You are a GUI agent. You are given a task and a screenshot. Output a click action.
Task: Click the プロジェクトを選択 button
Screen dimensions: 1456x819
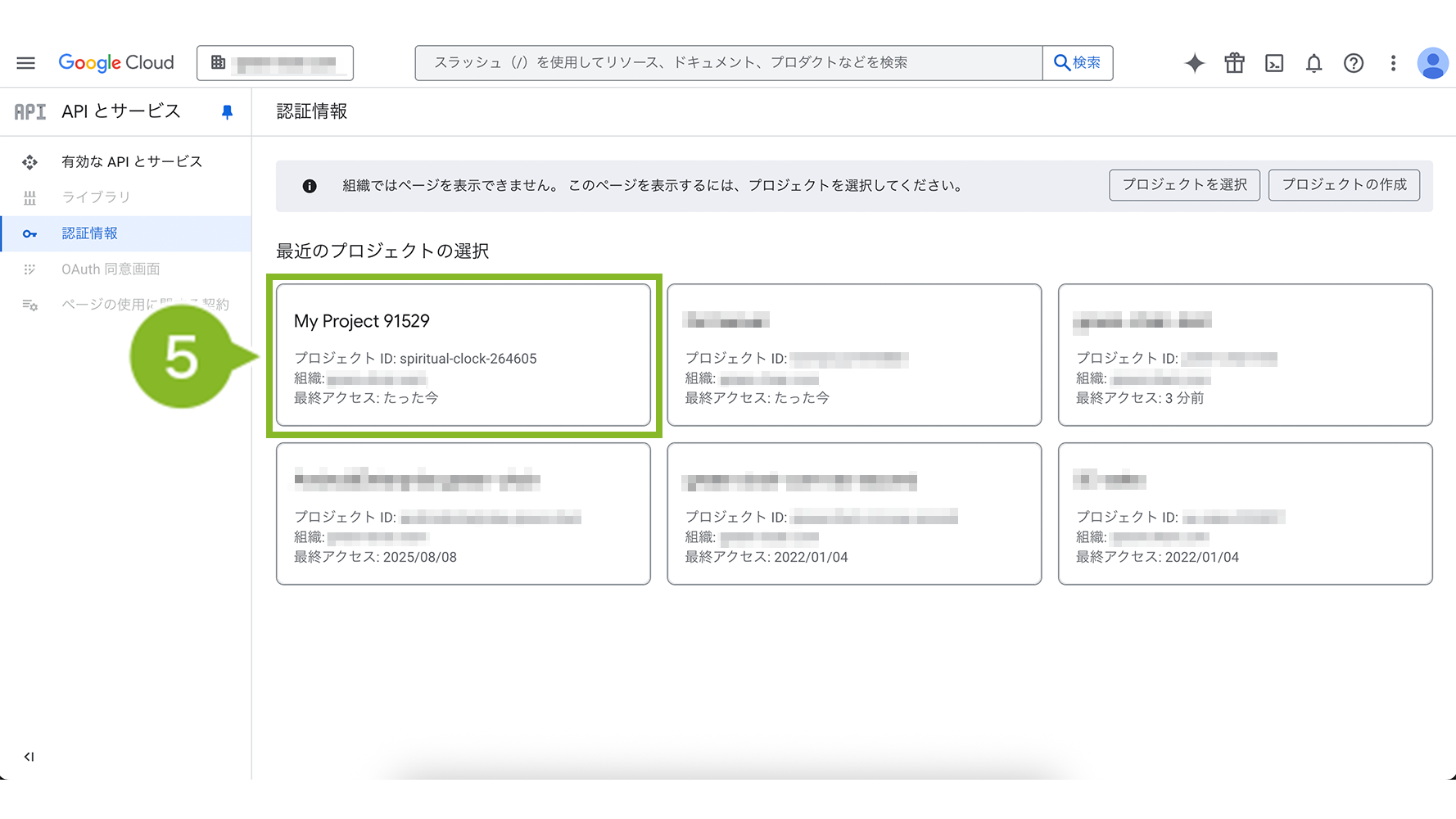tap(1184, 185)
